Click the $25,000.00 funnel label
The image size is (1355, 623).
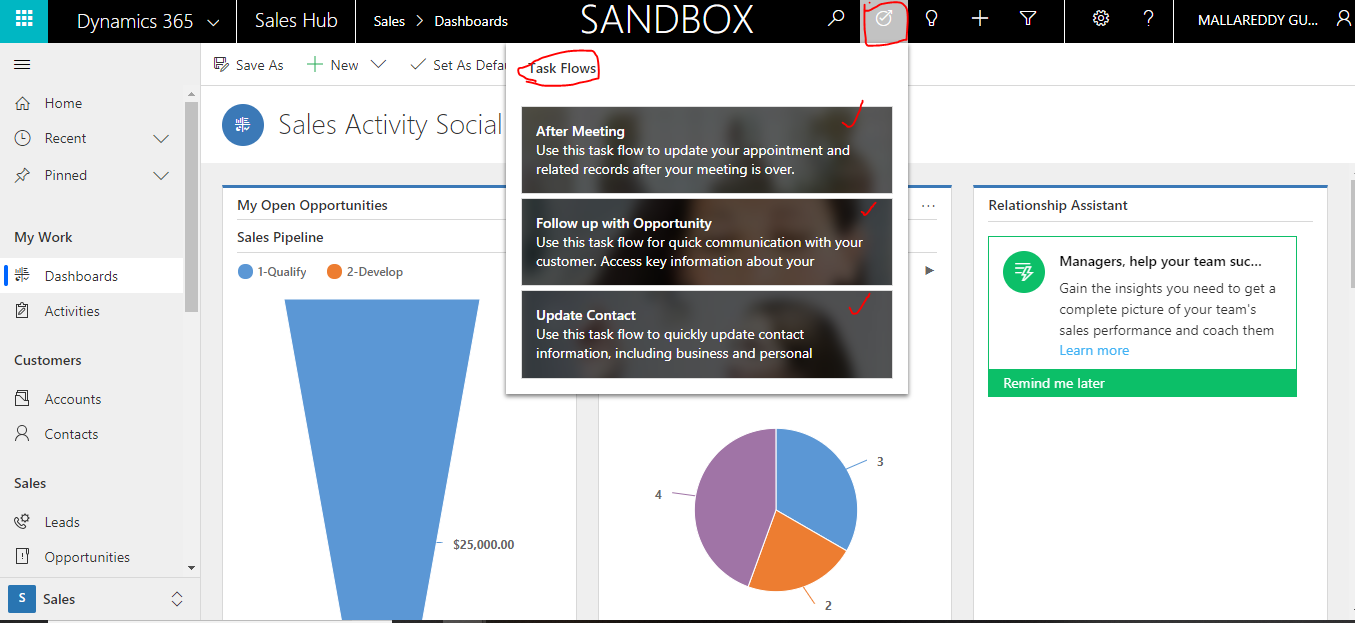(484, 545)
